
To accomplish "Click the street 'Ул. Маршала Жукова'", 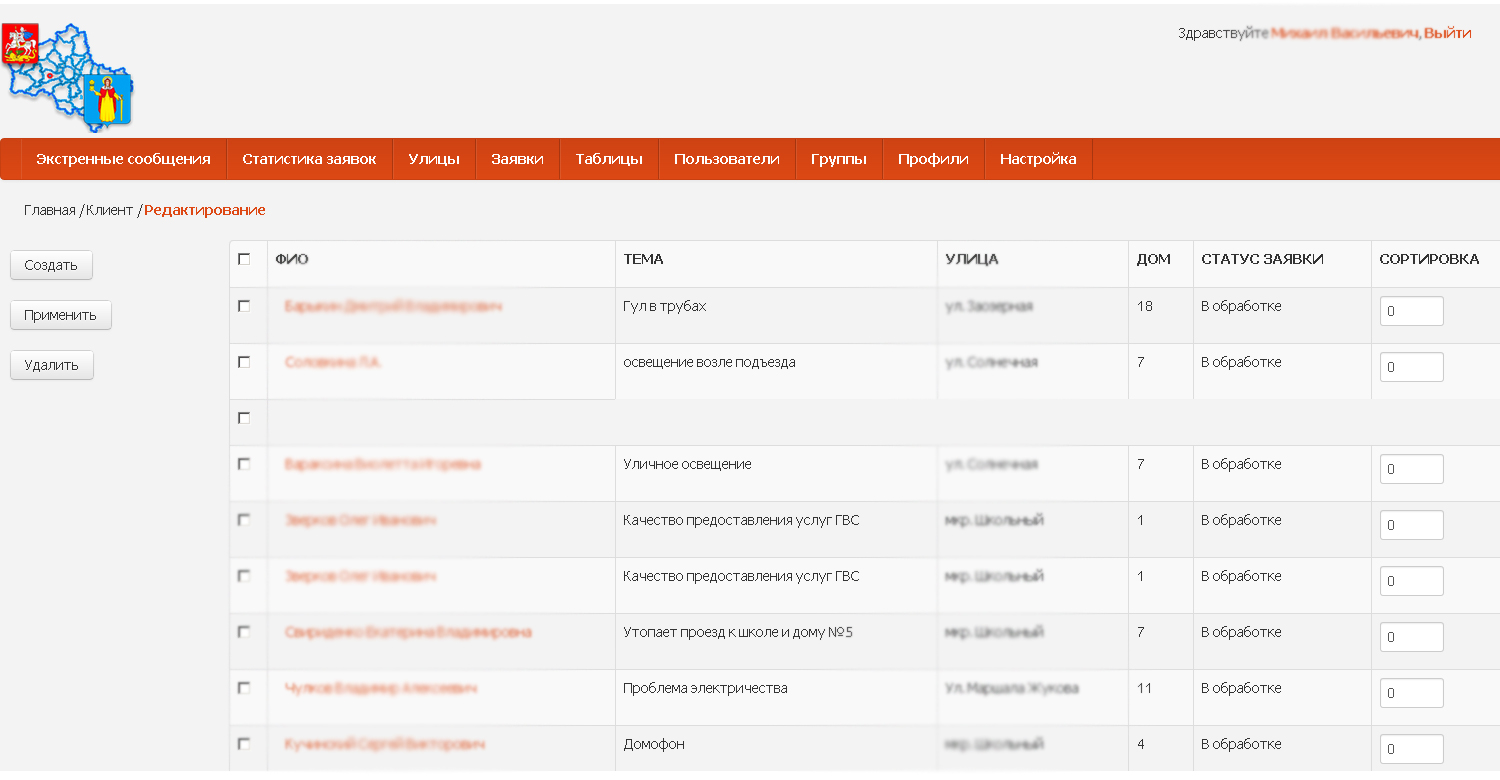I will click(1012, 688).
